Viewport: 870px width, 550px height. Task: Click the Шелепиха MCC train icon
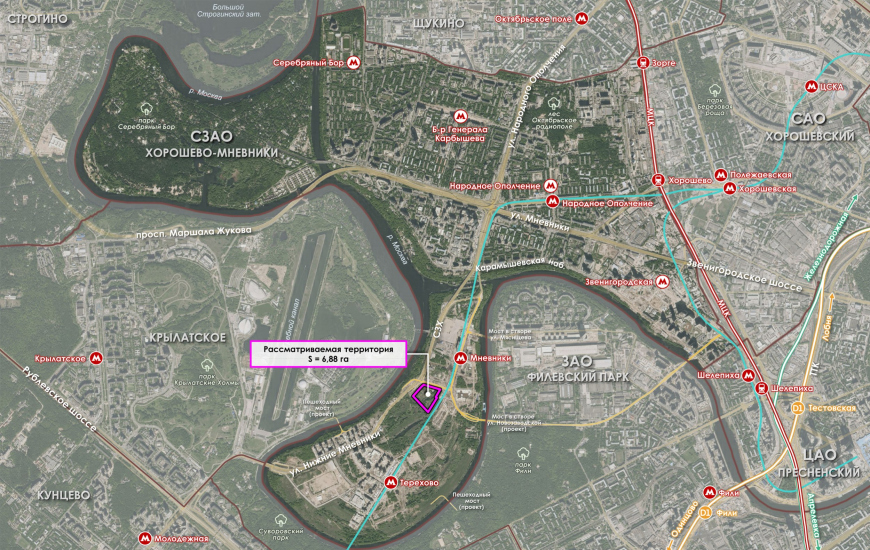pos(762,388)
